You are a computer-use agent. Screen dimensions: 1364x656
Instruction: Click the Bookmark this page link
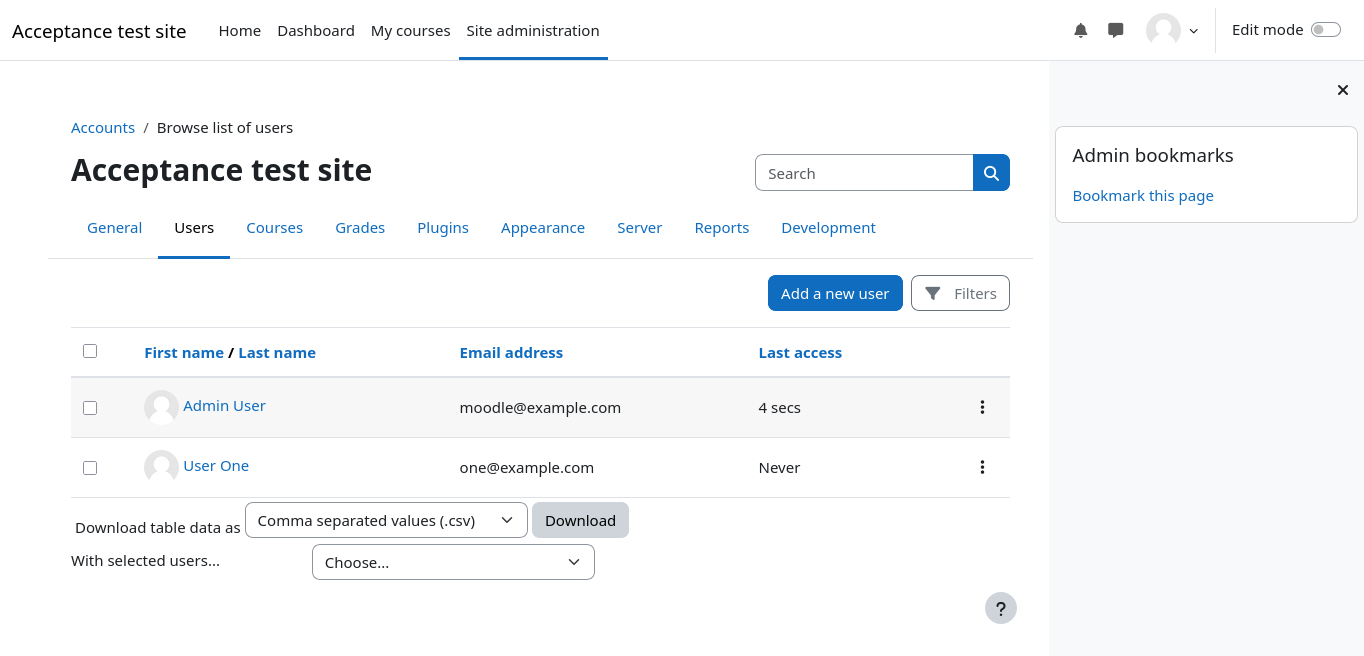tap(1143, 196)
